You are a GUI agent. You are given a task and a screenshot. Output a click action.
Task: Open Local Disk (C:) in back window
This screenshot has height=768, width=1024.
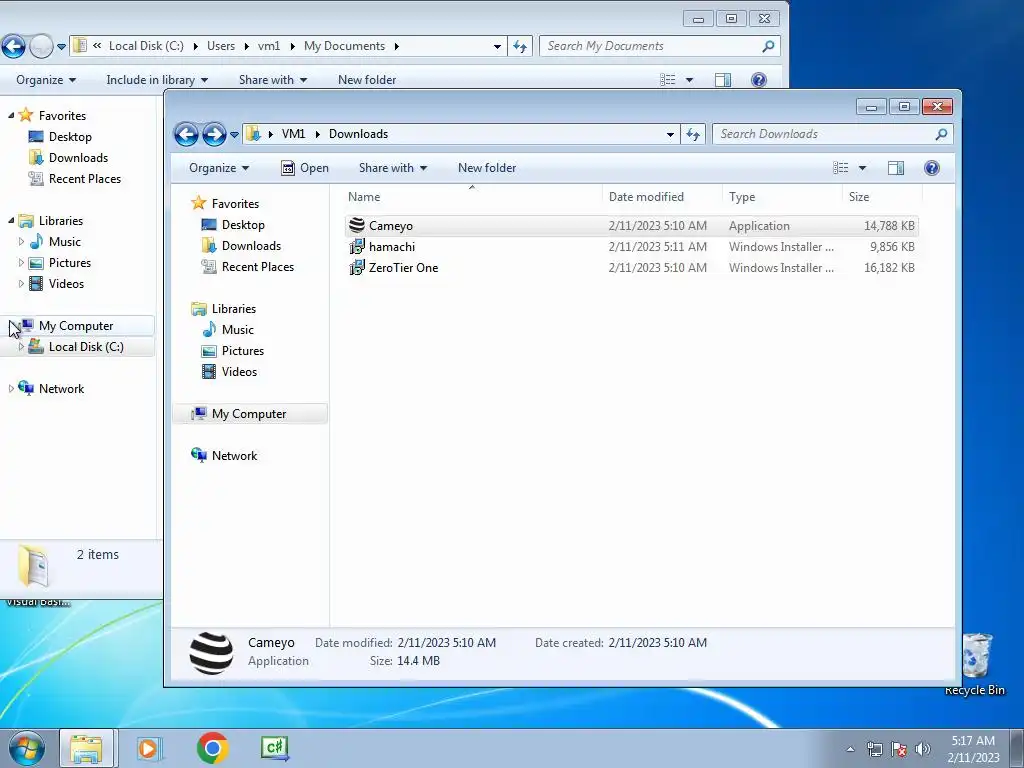[x=86, y=347]
